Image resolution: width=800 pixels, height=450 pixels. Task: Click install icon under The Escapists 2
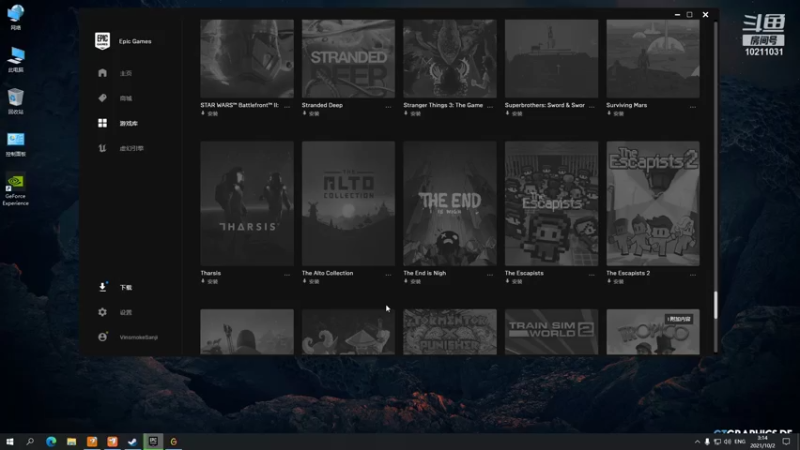click(x=609, y=281)
